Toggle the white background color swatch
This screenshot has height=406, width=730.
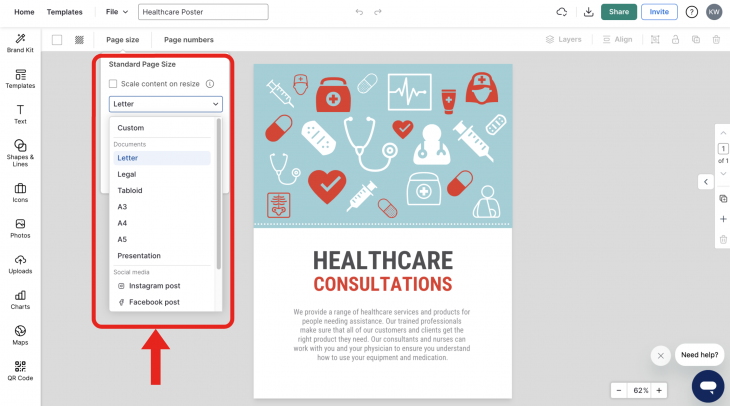[x=57, y=40]
